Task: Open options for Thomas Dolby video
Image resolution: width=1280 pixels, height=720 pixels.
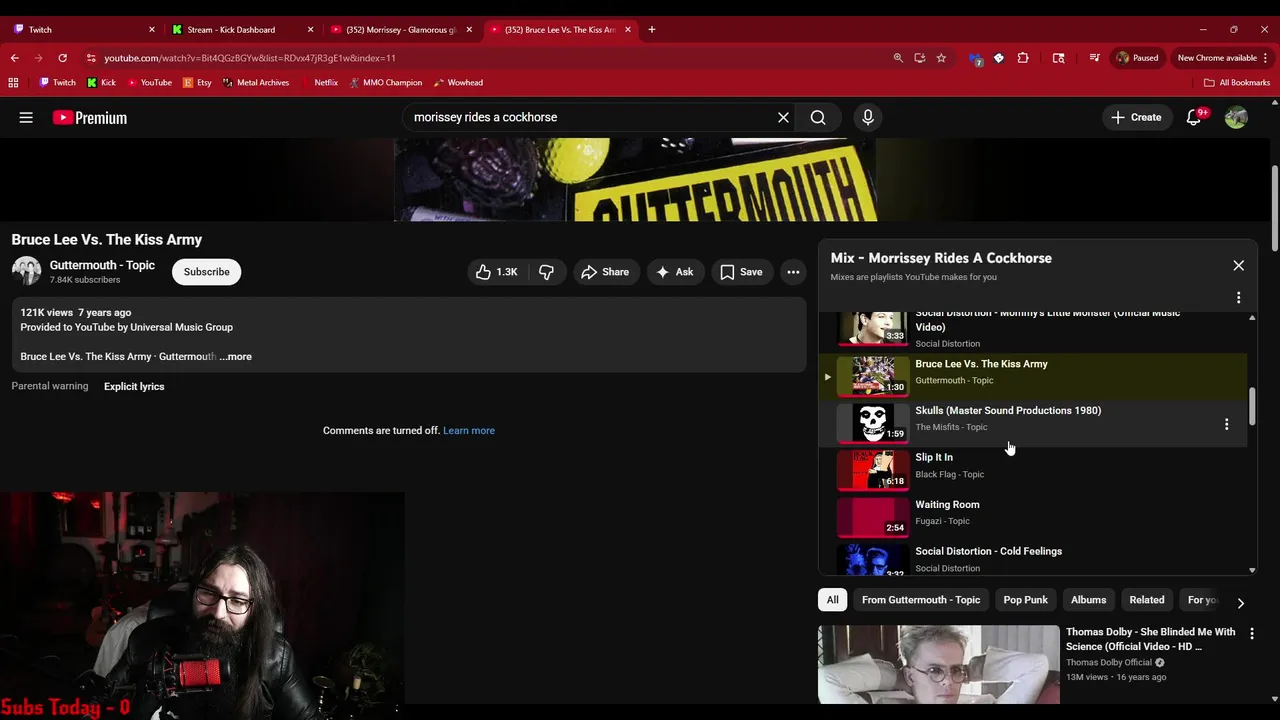Action: [1251, 633]
